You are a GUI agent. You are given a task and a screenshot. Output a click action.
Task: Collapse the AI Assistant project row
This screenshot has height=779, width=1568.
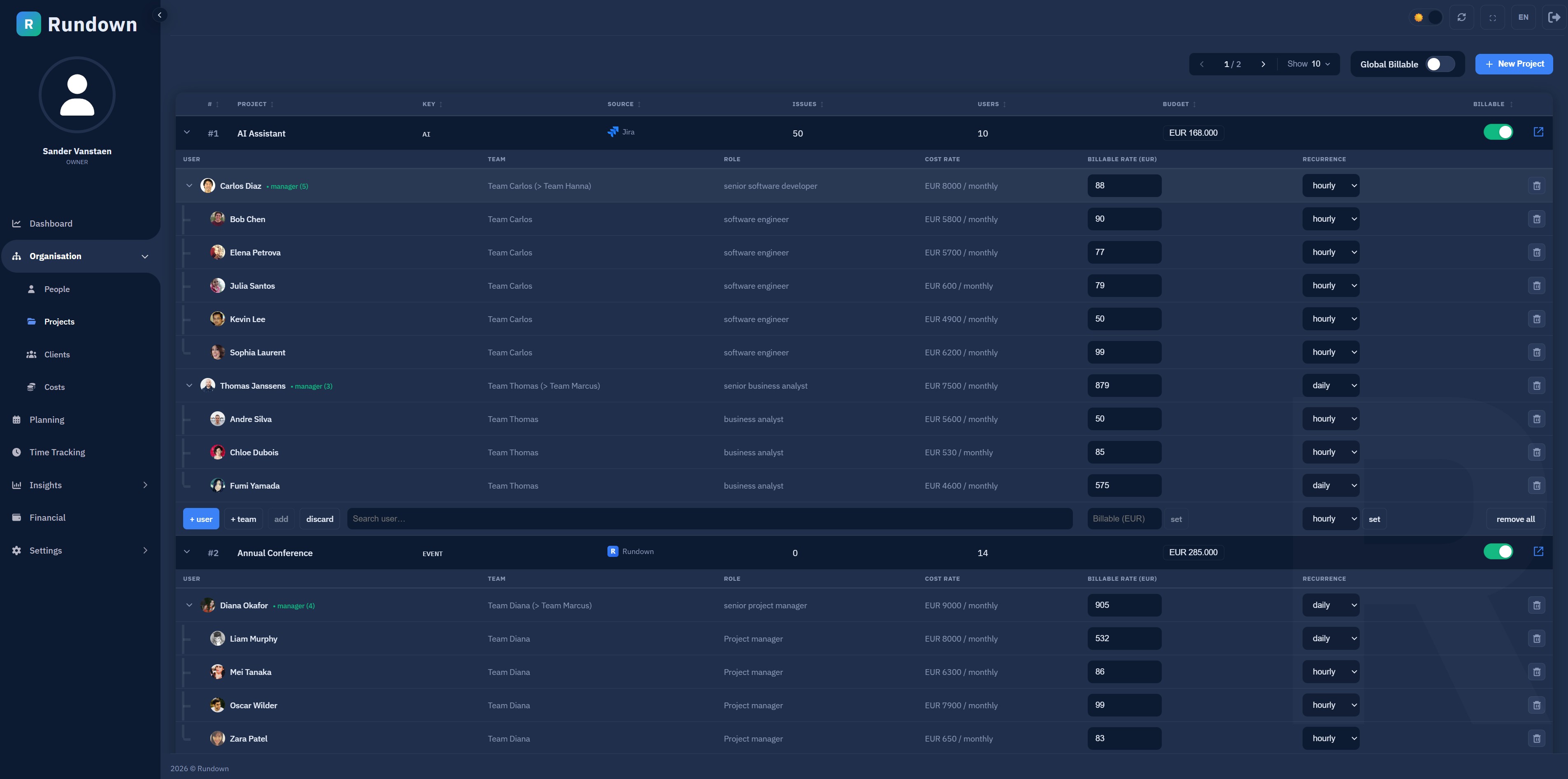pyautogui.click(x=187, y=132)
